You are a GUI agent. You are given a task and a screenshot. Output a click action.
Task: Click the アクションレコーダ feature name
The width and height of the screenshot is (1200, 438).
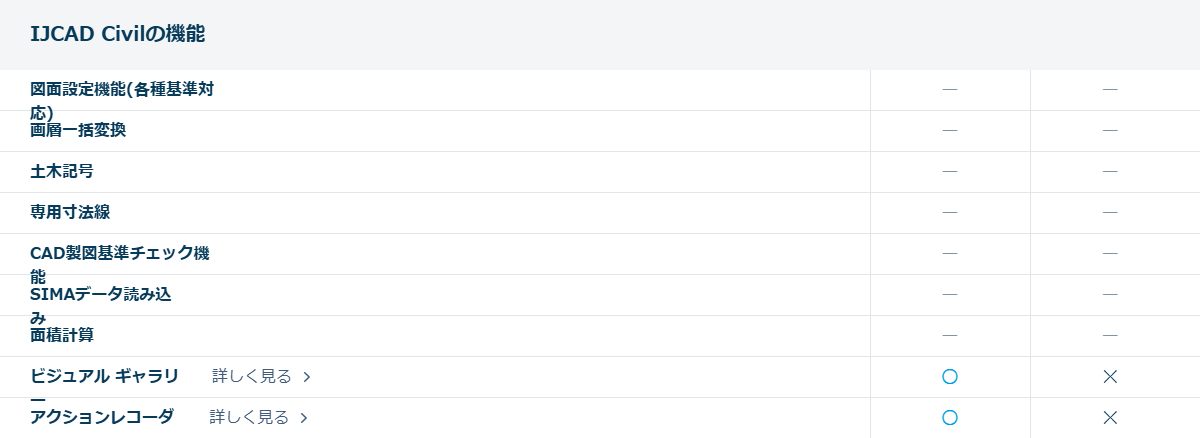pos(102,417)
